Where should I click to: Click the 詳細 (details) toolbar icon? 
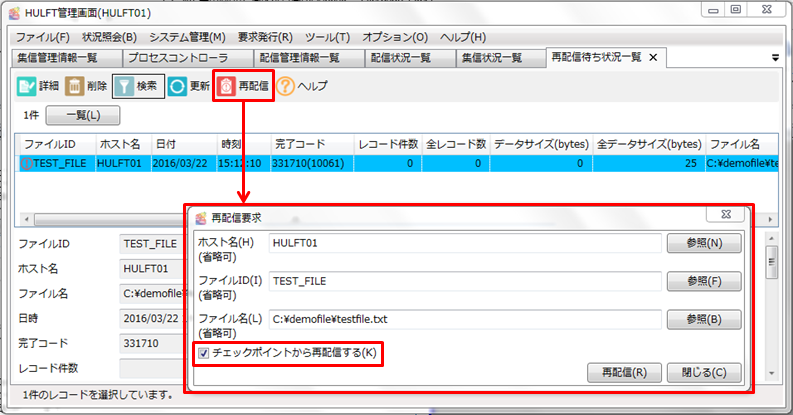coord(26,86)
